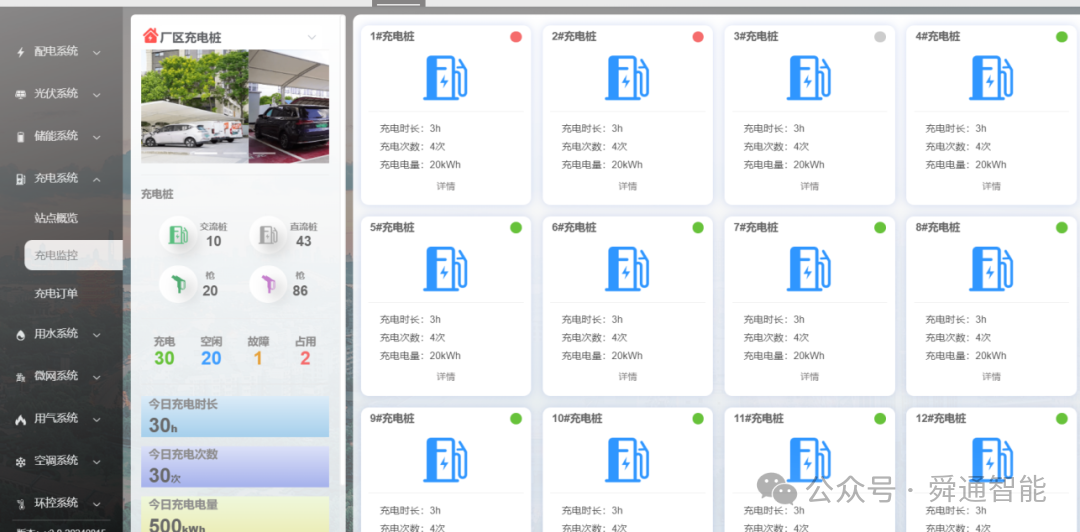Click the battery icon for 储能系统
1080x532 pixels.
point(21,136)
